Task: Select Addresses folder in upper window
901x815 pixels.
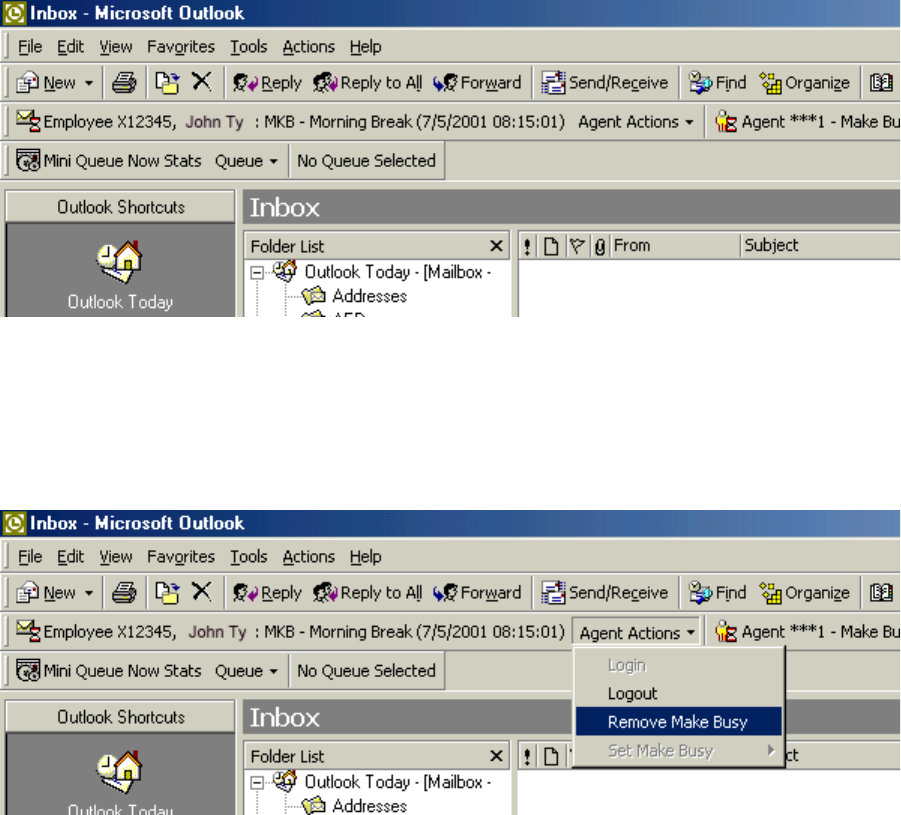Action: [369, 296]
